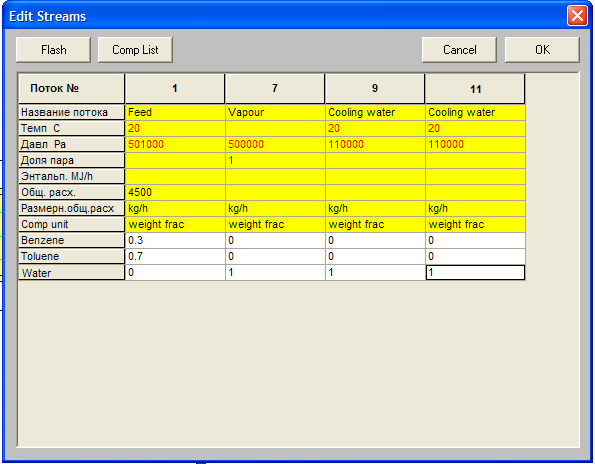The width and height of the screenshot is (595, 464).
Task: Open weight frac cell of stream 7
Action: coord(275,224)
